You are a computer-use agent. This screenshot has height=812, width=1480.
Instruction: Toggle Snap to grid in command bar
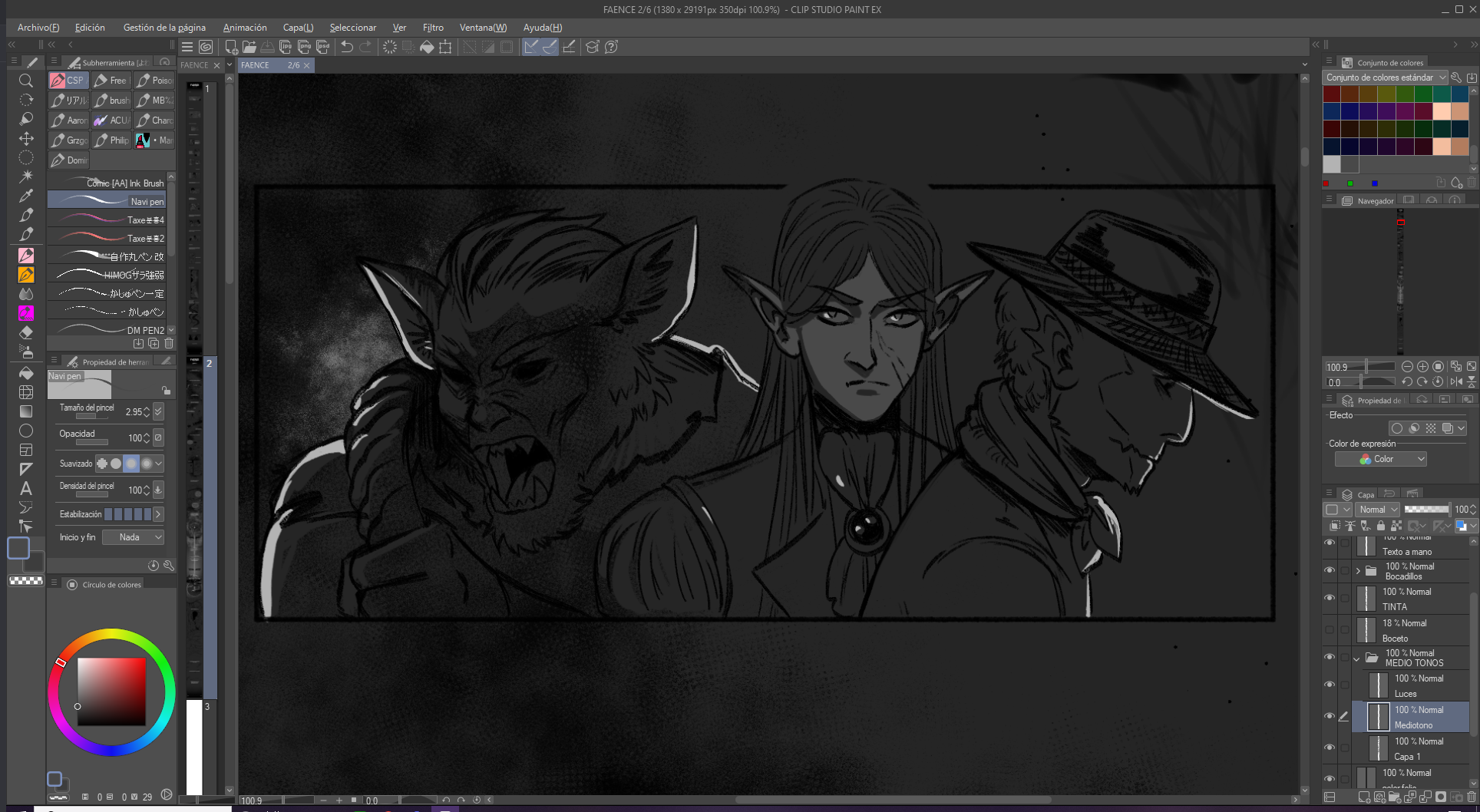pyautogui.click(x=569, y=47)
